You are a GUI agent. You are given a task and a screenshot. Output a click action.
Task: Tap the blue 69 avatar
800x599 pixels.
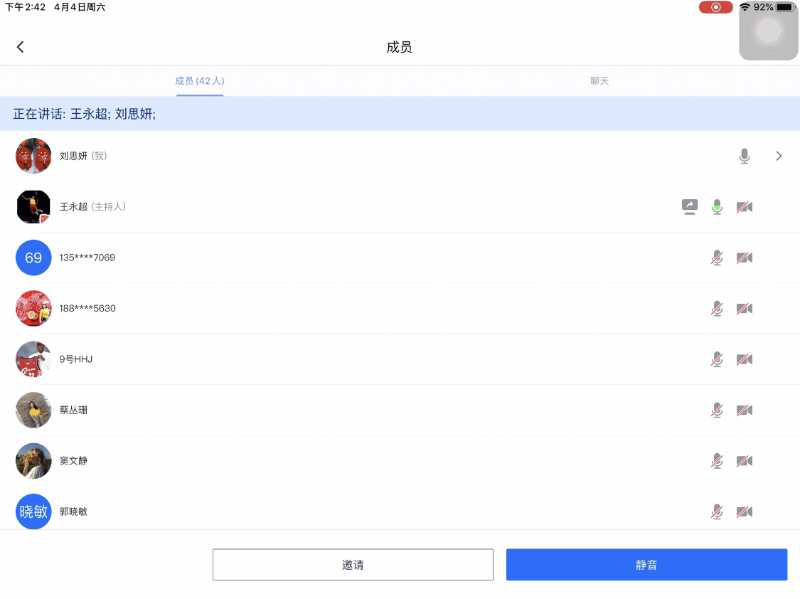click(33, 258)
